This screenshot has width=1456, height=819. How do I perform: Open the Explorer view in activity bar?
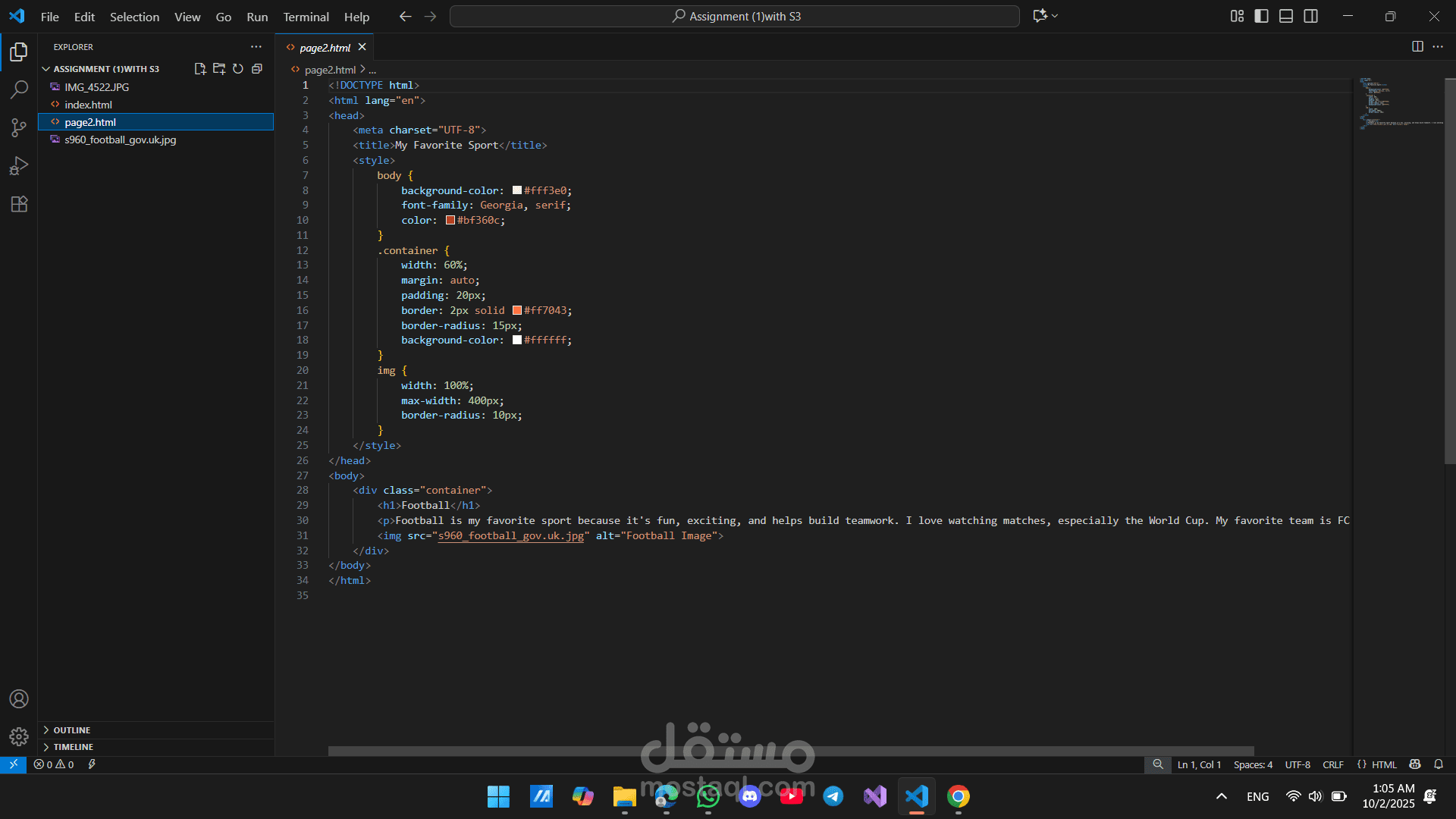[x=19, y=52]
